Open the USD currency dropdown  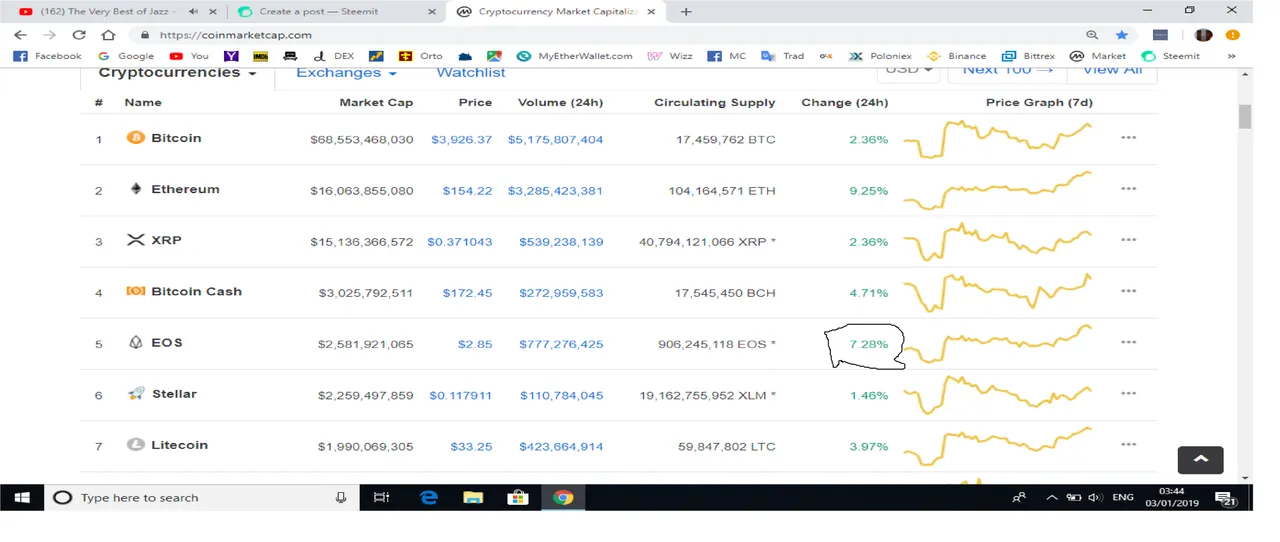coord(909,71)
